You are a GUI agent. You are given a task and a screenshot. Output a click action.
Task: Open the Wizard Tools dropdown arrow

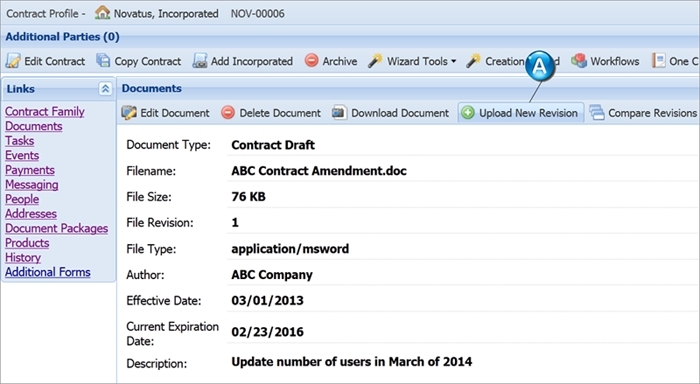point(454,61)
